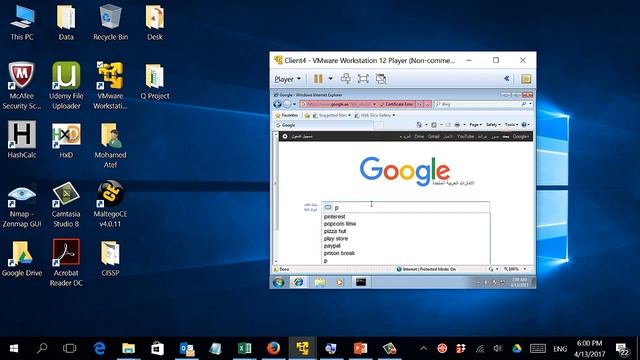This screenshot has width=640, height=360.
Task: Click the Bing search magnifier icon
Action: click(x=524, y=104)
